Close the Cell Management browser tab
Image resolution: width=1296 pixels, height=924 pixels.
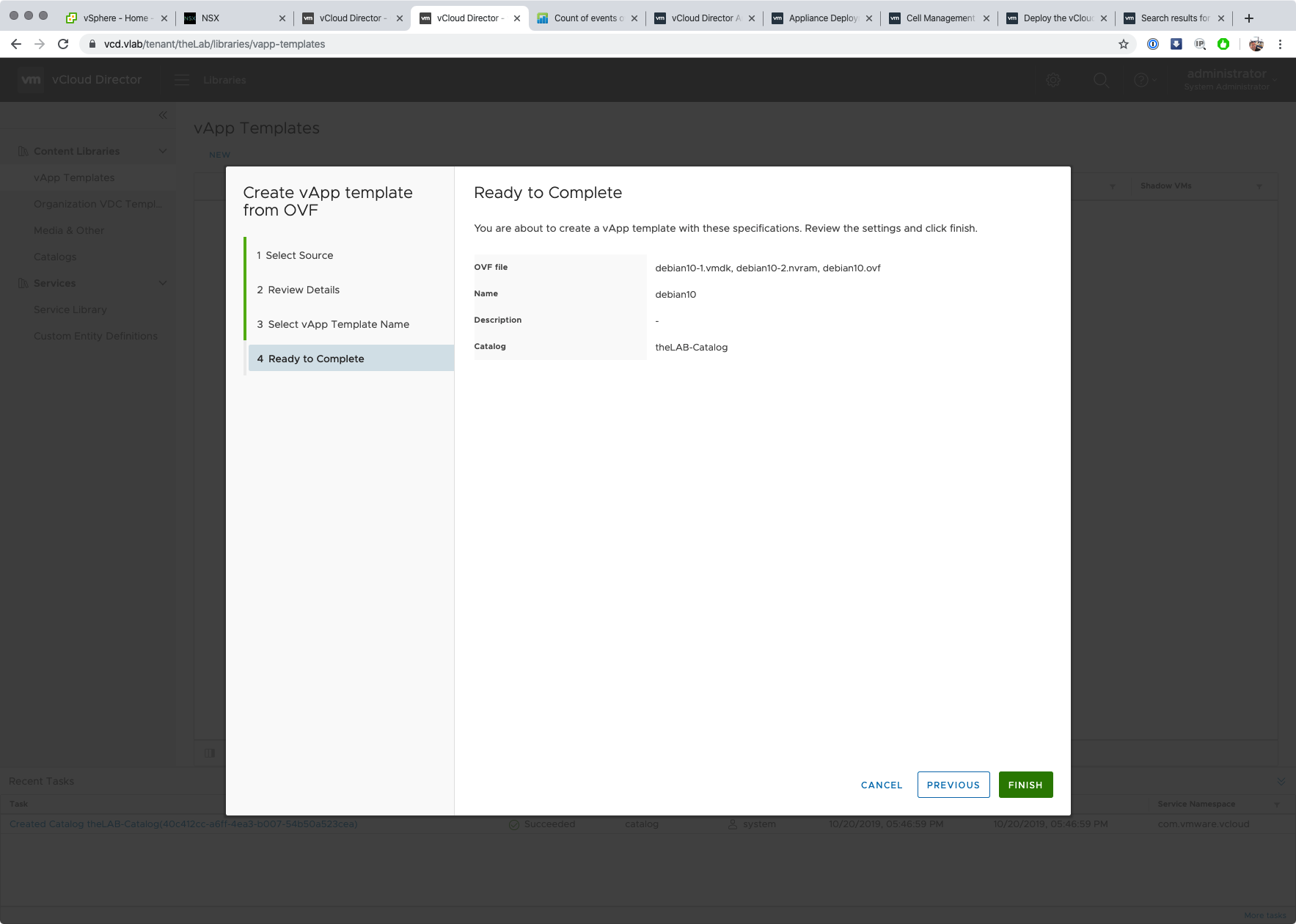pyautogui.click(x=986, y=18)
